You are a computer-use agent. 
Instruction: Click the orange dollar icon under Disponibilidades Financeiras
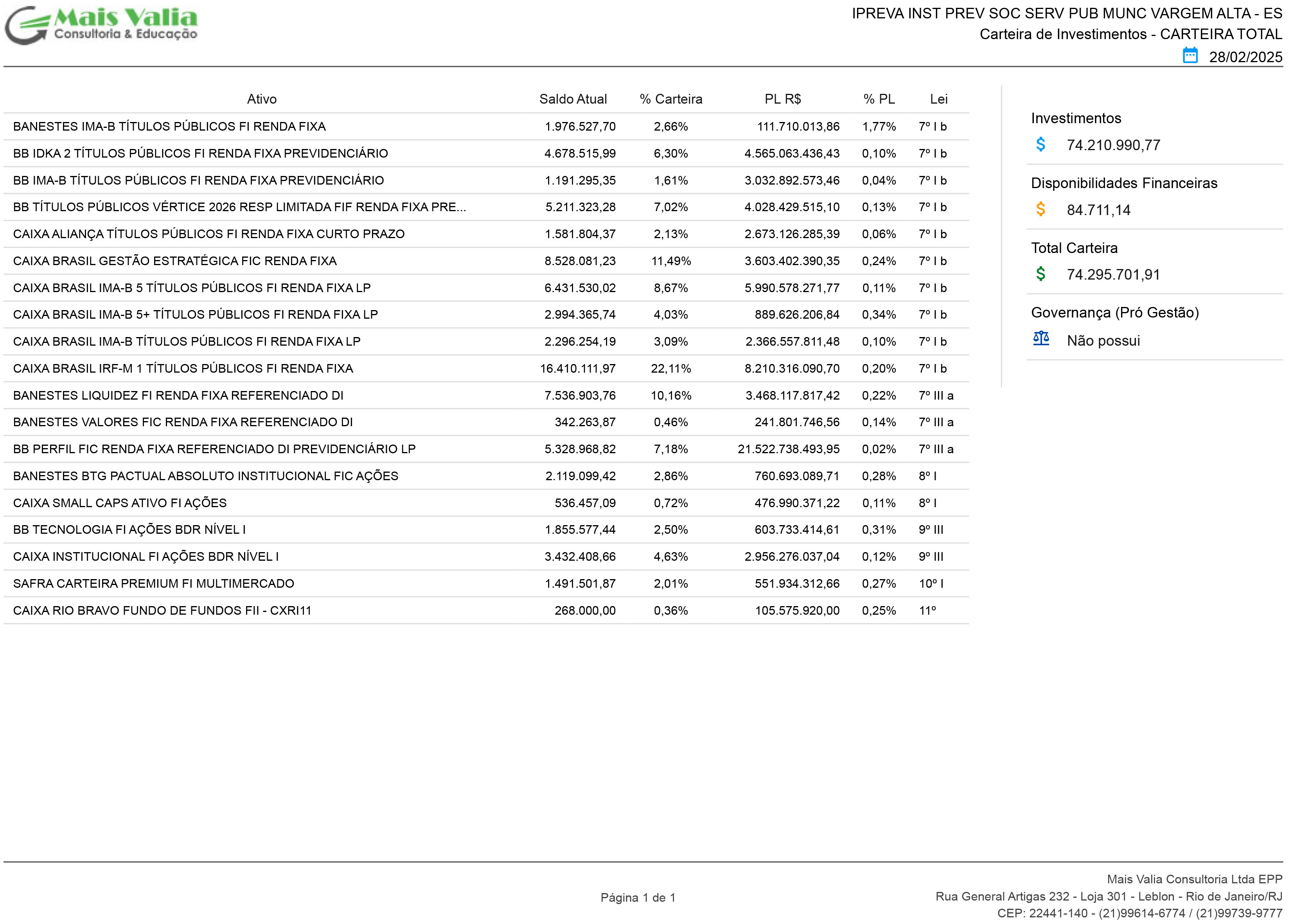[x=1041, y=209]
